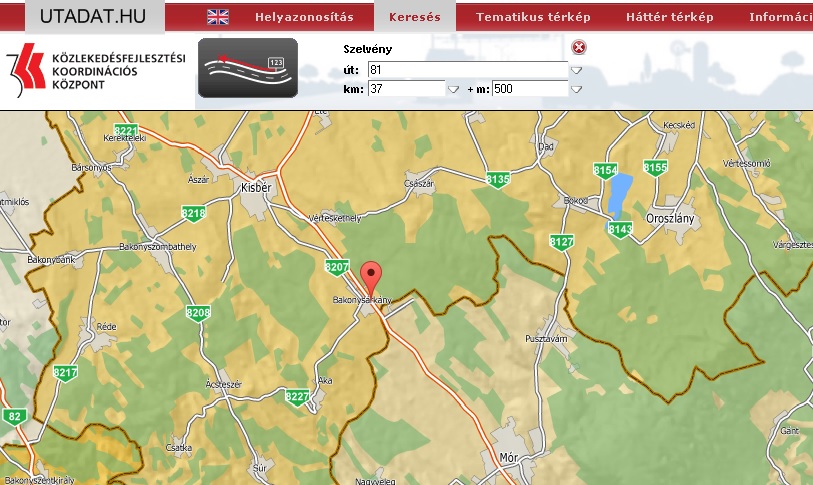The image size is (813, 485).
Task: Click the road section search icon
Action: (248, 68)
